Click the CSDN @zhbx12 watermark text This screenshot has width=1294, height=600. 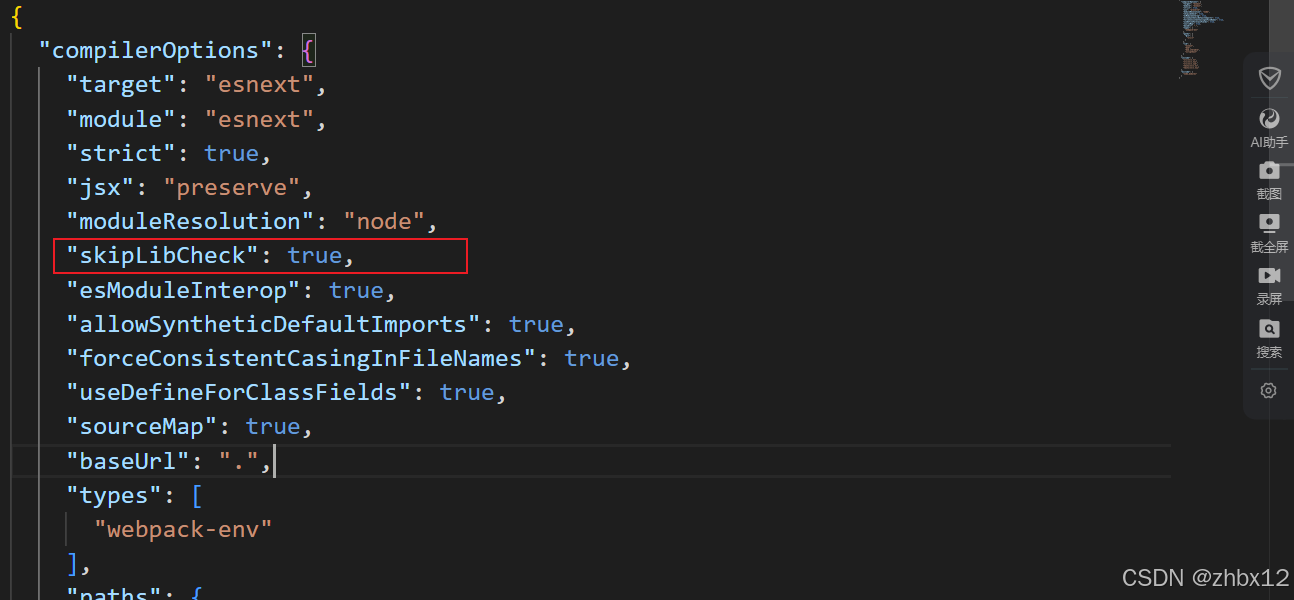click(1204, 578)
